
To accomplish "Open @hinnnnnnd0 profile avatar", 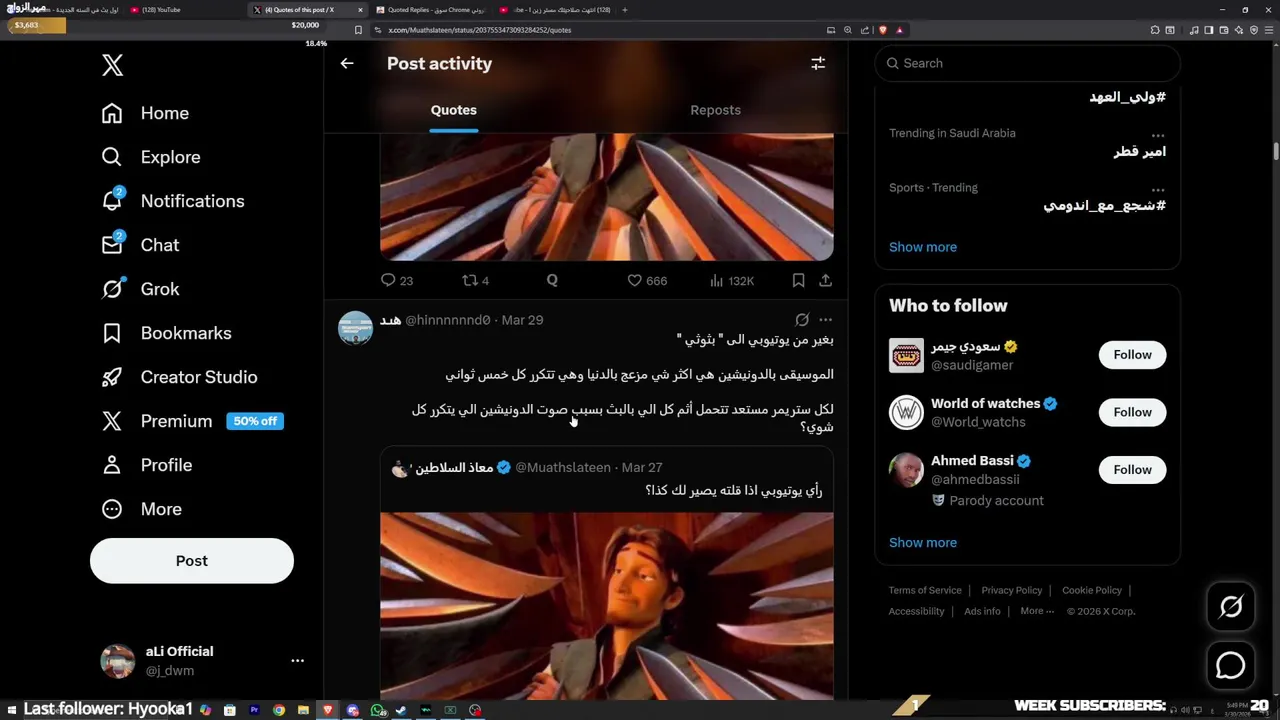I will [355, 328].
